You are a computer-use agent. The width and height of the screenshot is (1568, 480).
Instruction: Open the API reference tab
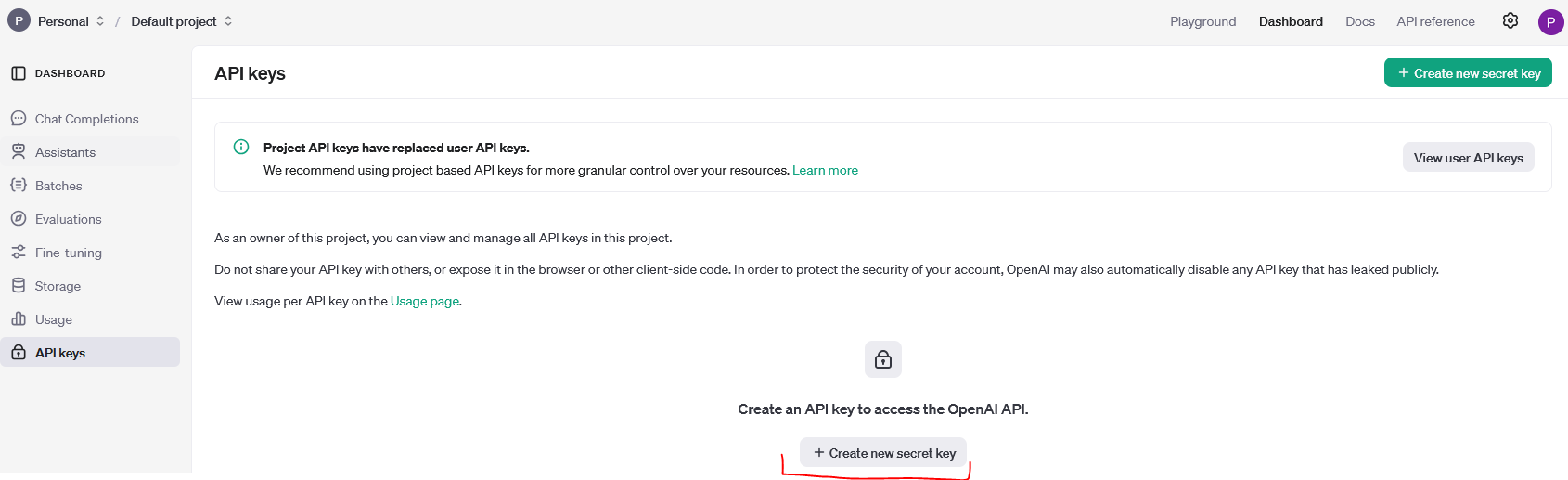click(1435, 21)
